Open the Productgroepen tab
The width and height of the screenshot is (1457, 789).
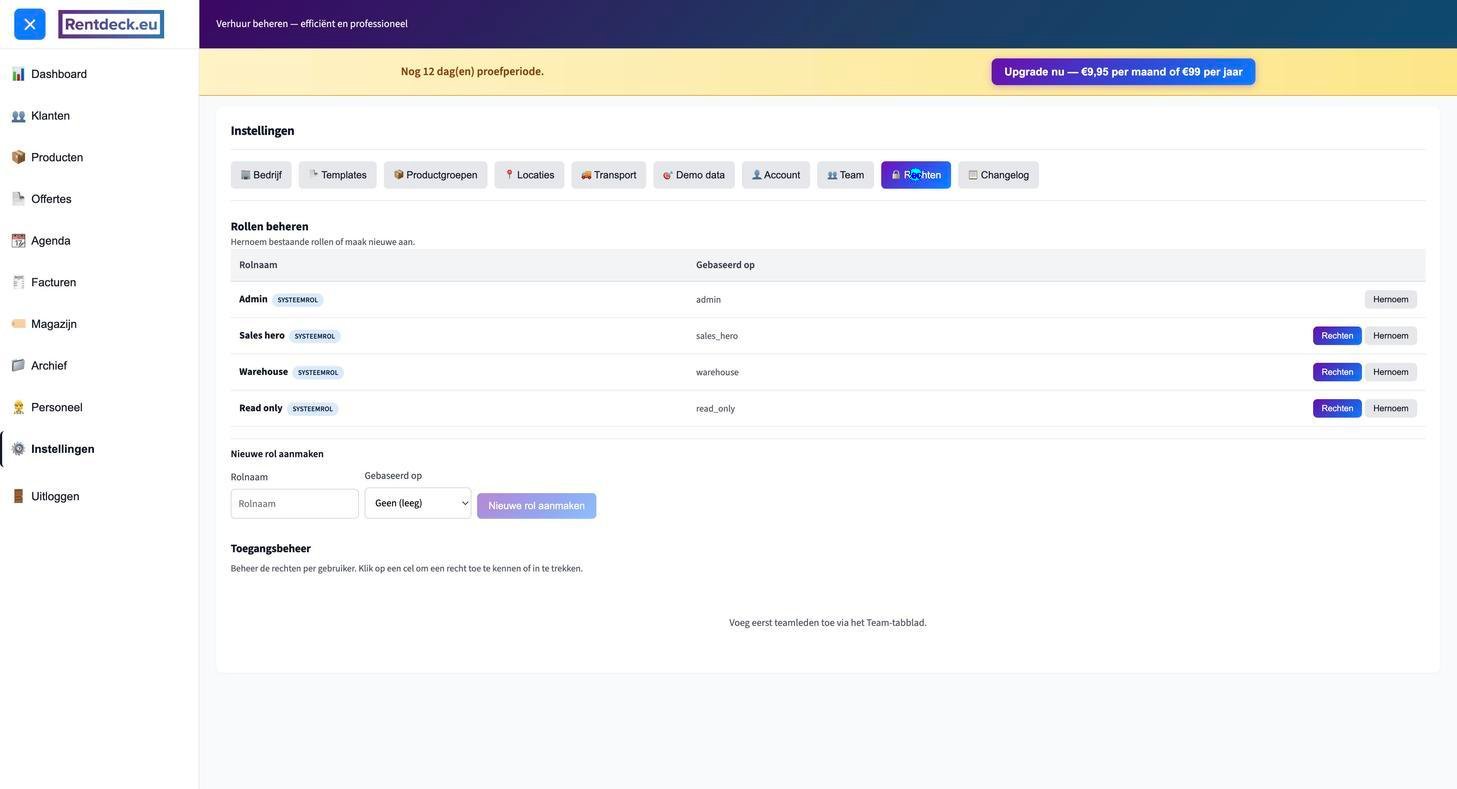point(435,175)
